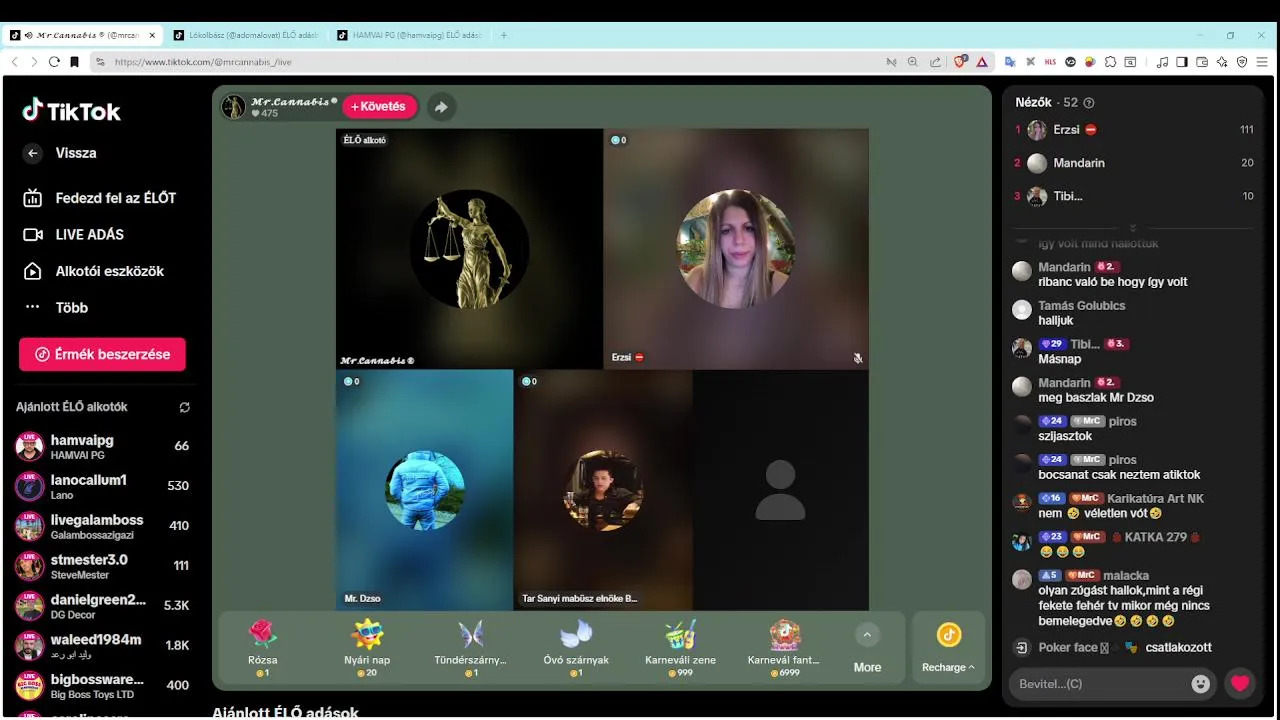The width and height of the screenshot is (1280, 720).
Task: Send a like with the heart button
Action: click(1240, 684)
